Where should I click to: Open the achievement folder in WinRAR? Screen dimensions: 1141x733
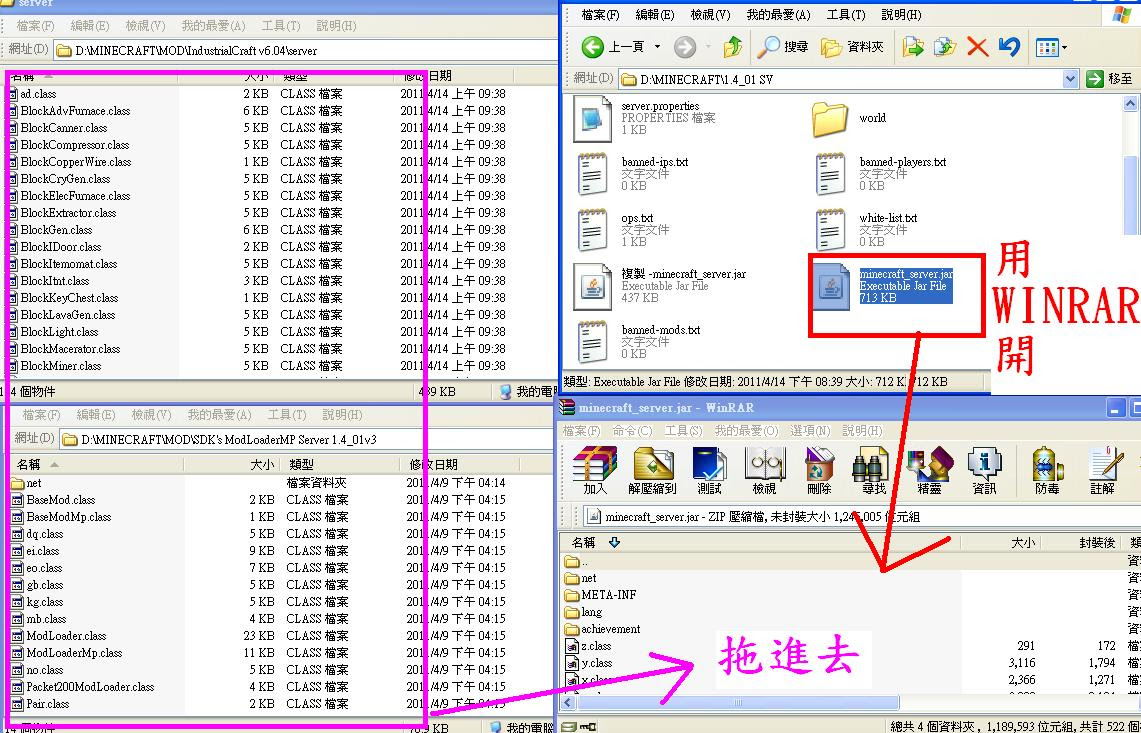coord(603,629)
